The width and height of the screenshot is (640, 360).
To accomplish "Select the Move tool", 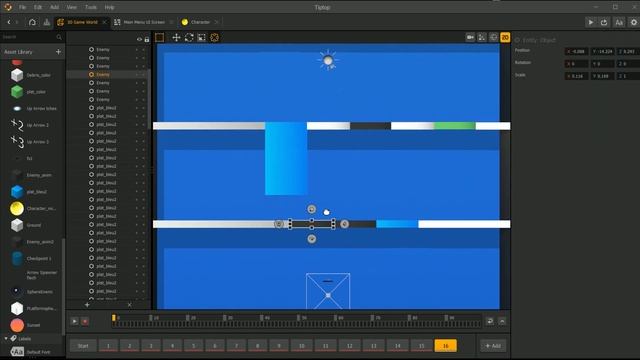I will click(x=176, y=38).
